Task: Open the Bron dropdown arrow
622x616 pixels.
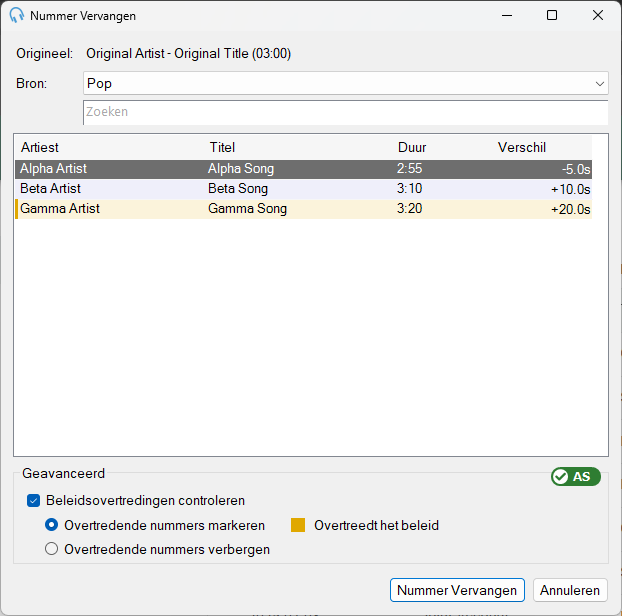Action: pyautogui.click(x=599, y=84)
